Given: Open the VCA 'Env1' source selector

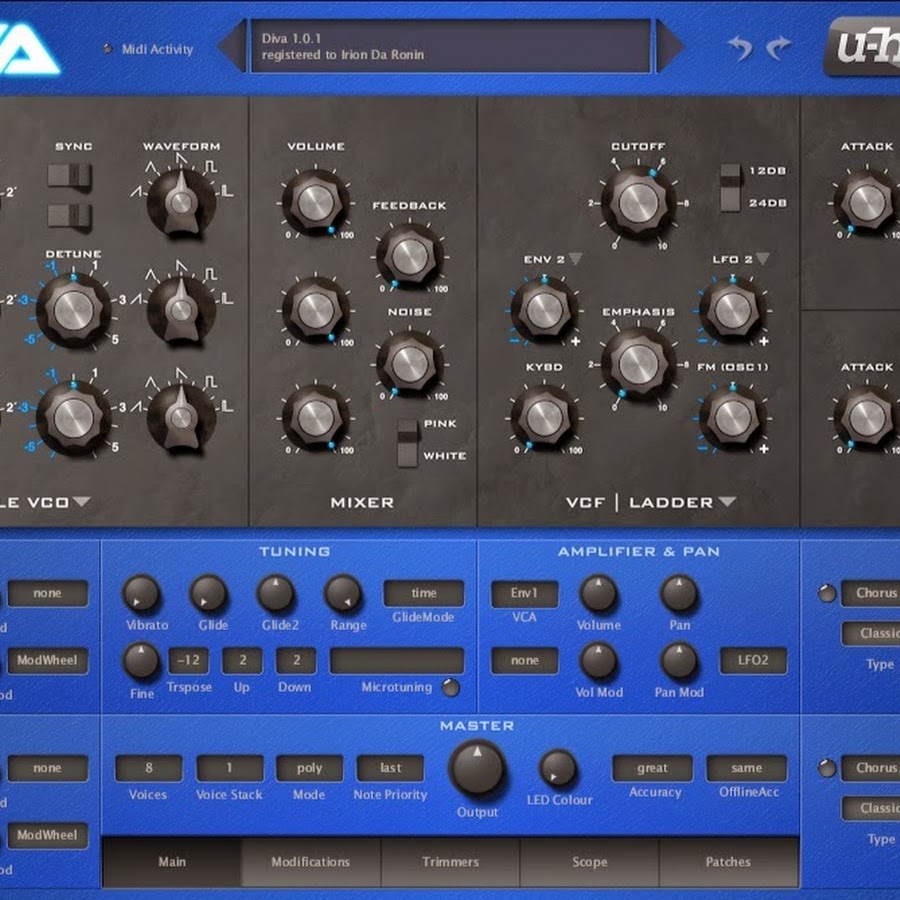Looking at the screenshot, I should click(x=524, y=593).
